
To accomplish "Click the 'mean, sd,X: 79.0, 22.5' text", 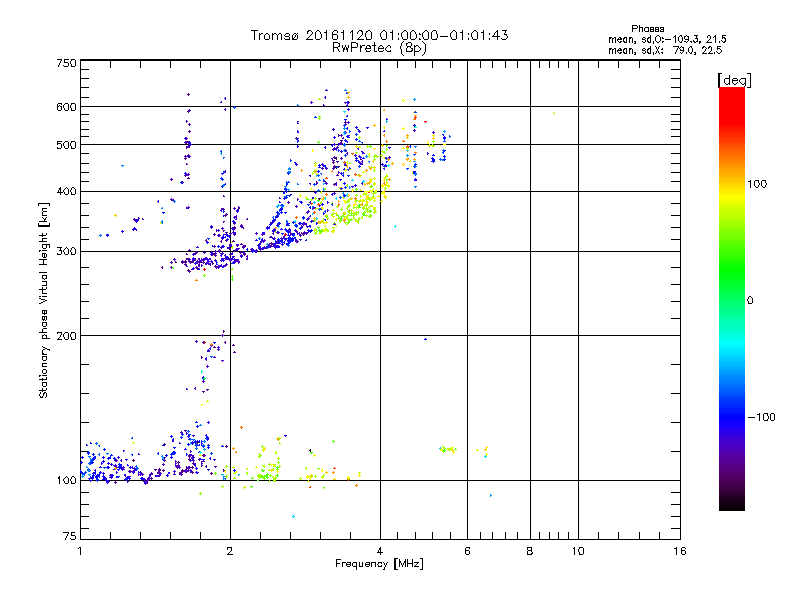I will 665,50.
